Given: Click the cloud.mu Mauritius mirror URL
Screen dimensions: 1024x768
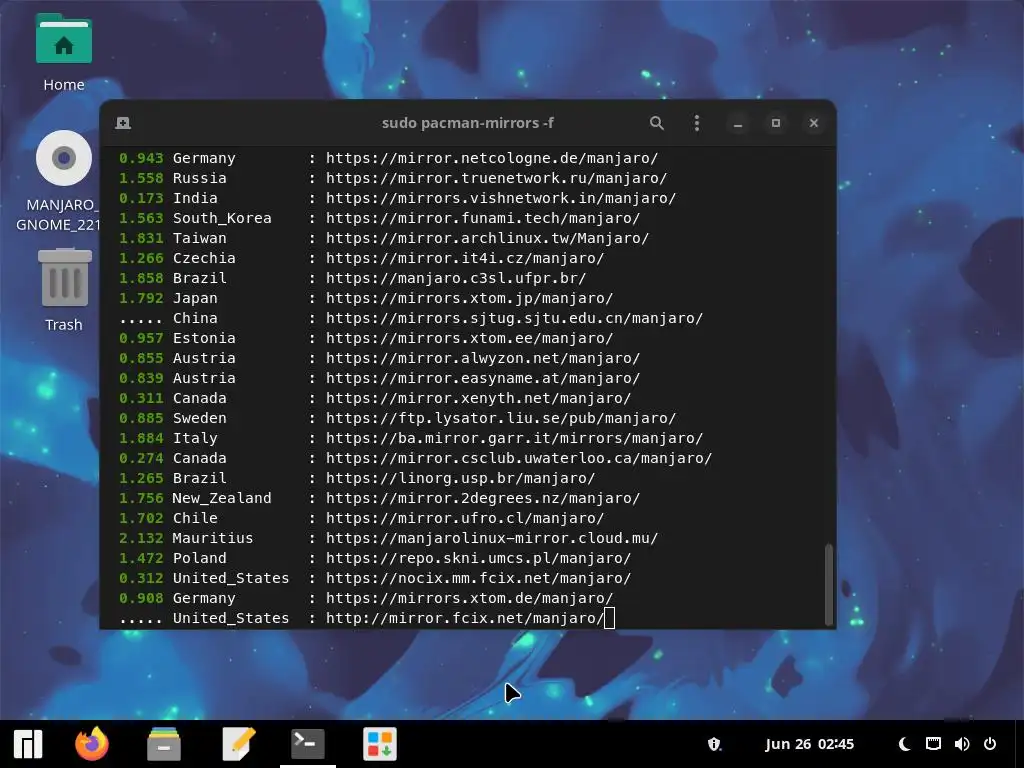Looking at the screenshot, I should (492, 538).
